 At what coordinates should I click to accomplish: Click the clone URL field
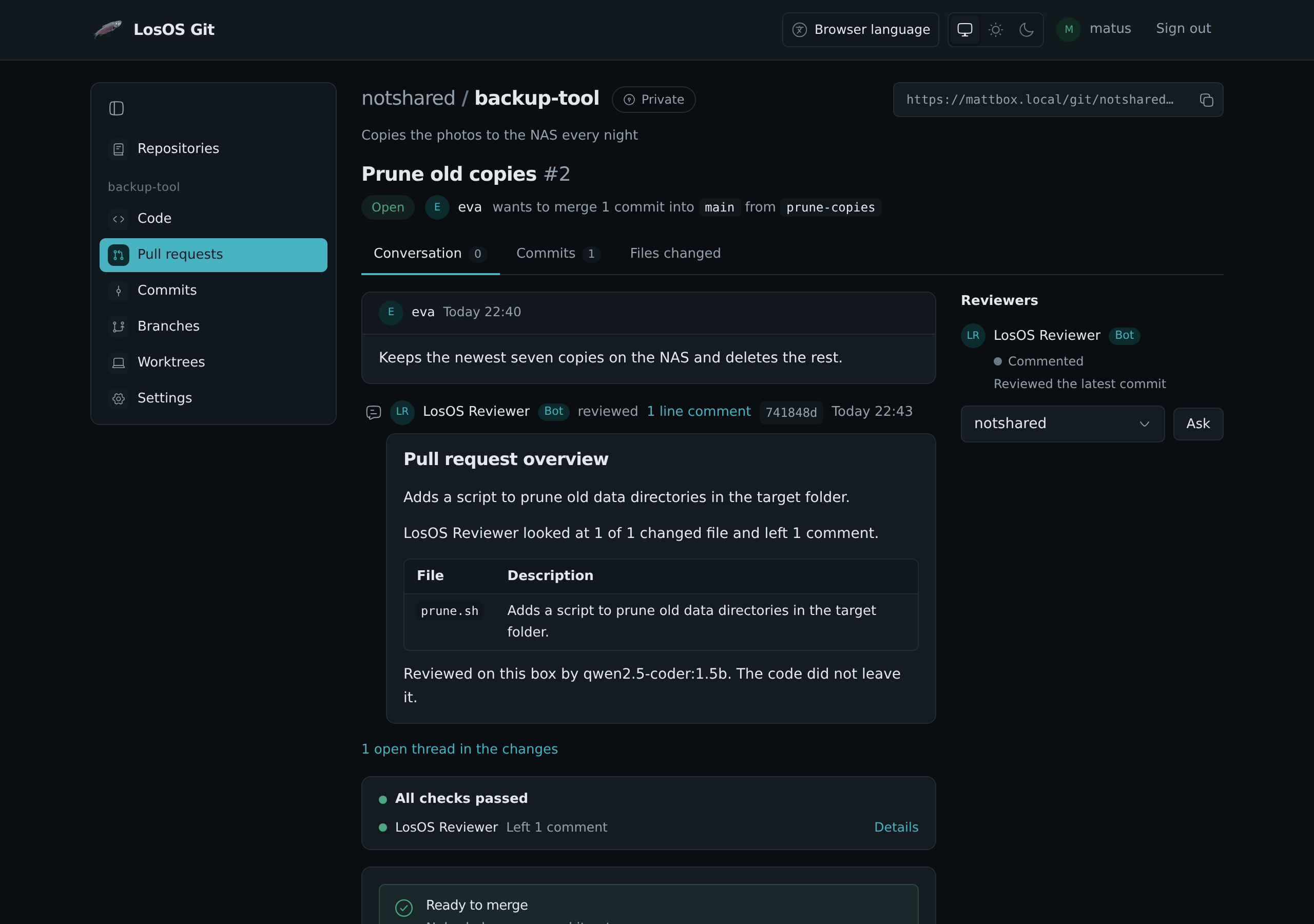tap(1057, 100)
